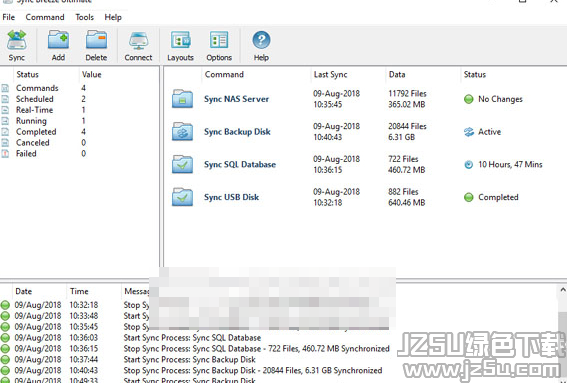The height and width of the screenshot is (383, 567).
Task: Open the Command menu
Action: 45,17
